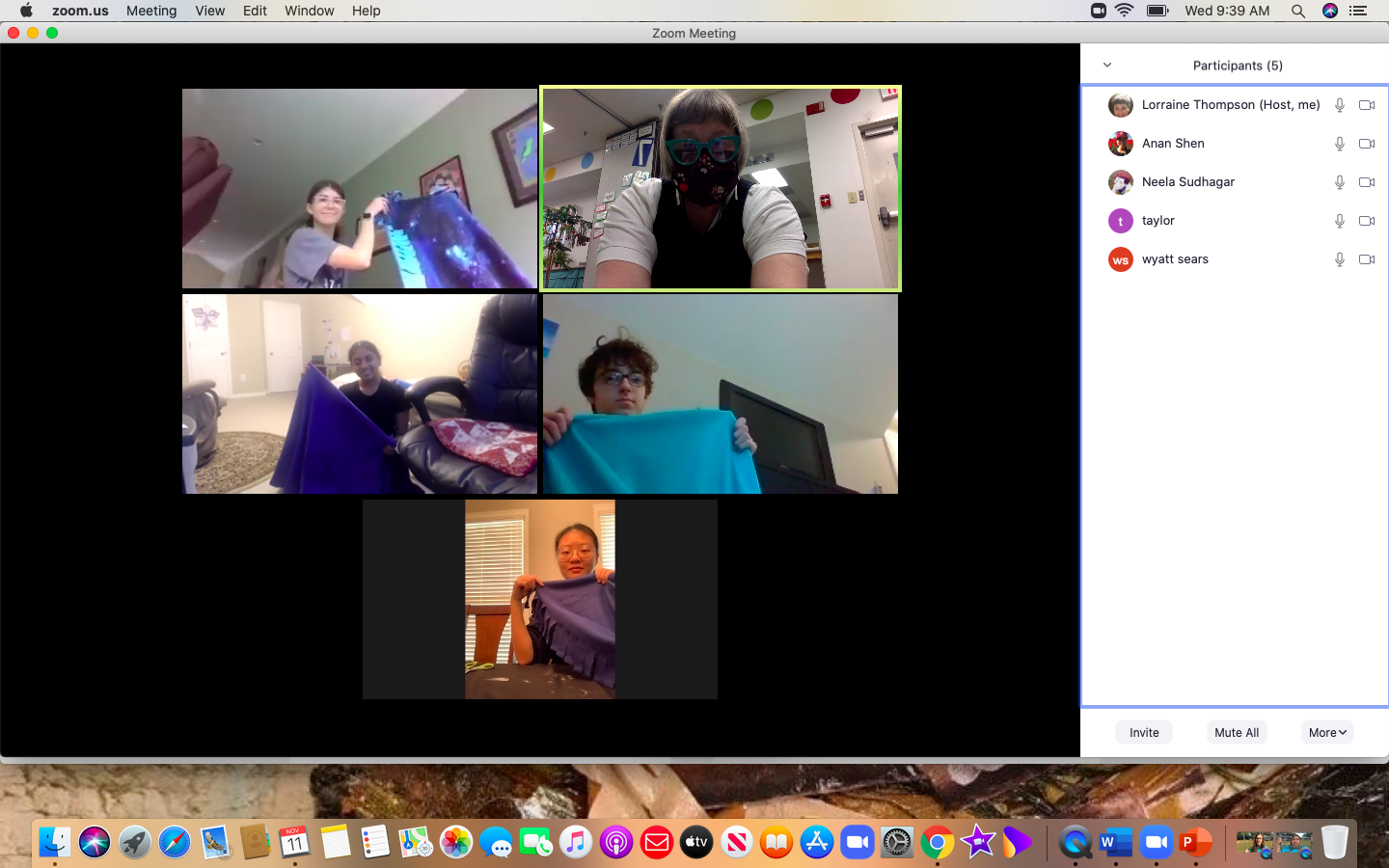Click the Invite button
Screen dimensions: 1389x868
point(1144,732)
